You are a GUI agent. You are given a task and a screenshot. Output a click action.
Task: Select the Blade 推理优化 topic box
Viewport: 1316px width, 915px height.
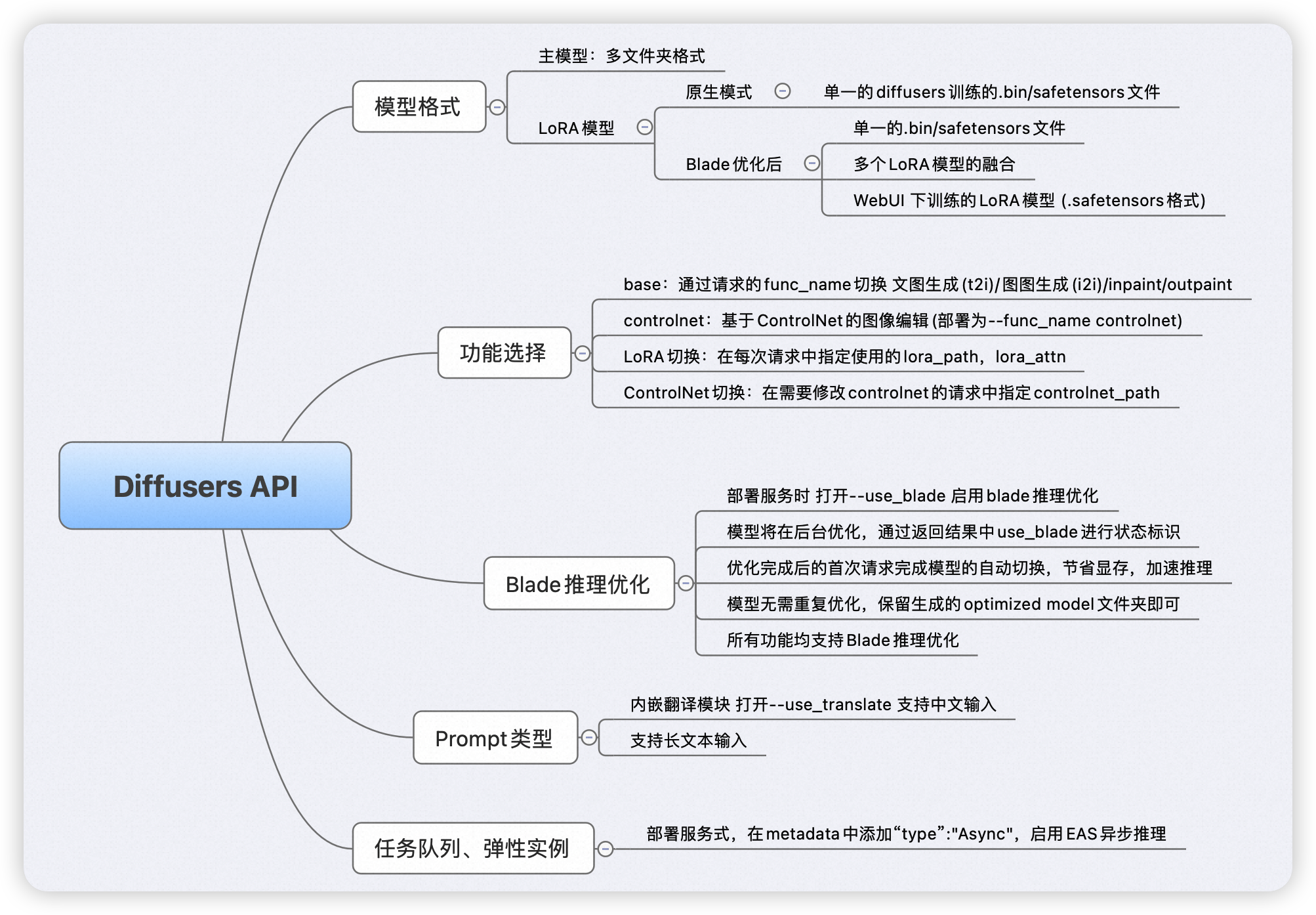[579, 584]
